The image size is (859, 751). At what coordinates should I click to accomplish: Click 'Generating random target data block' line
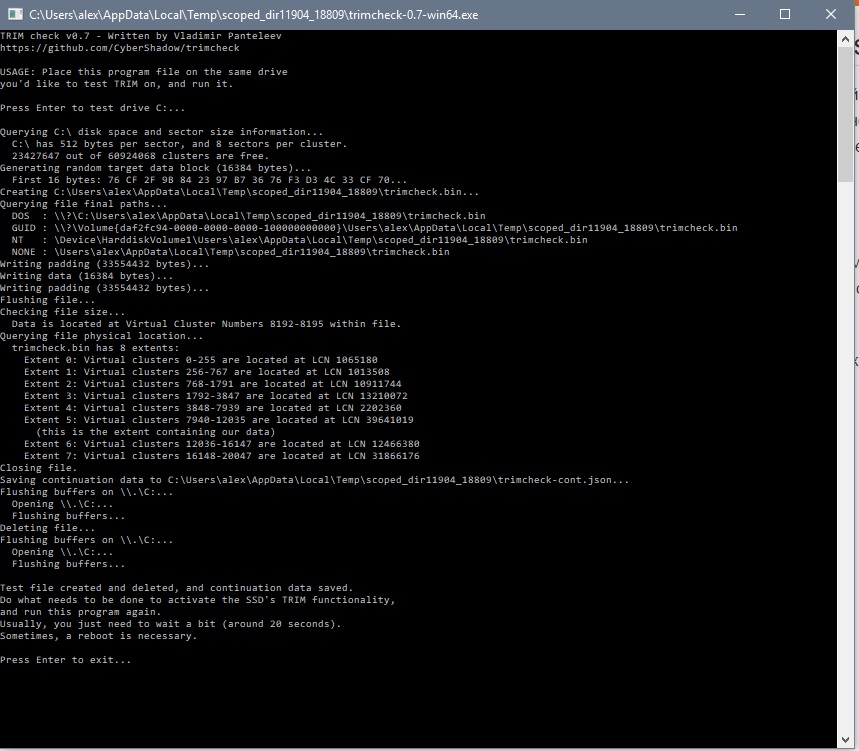[156, 168]
